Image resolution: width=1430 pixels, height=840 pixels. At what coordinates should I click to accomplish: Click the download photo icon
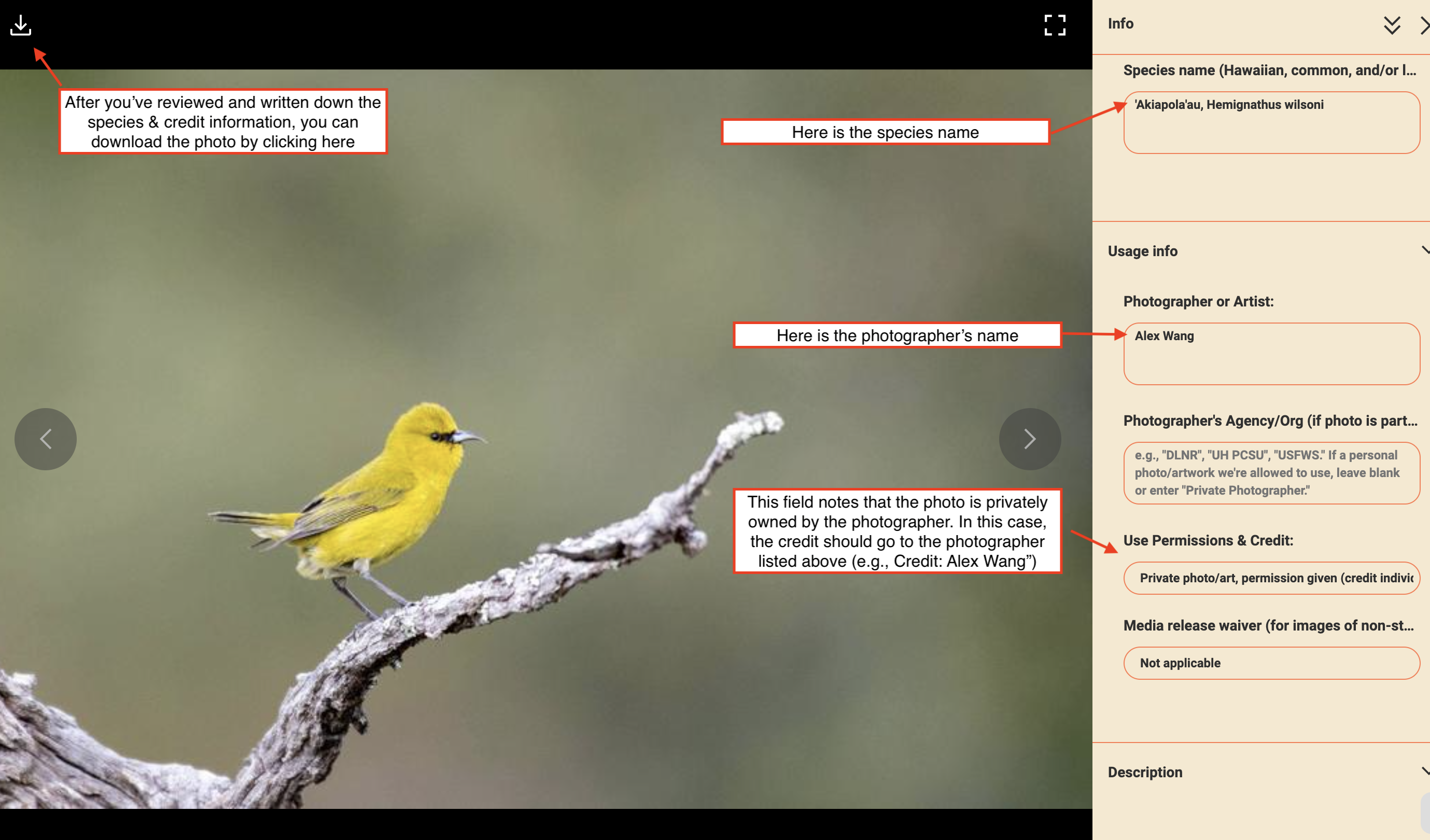[20, 25]
